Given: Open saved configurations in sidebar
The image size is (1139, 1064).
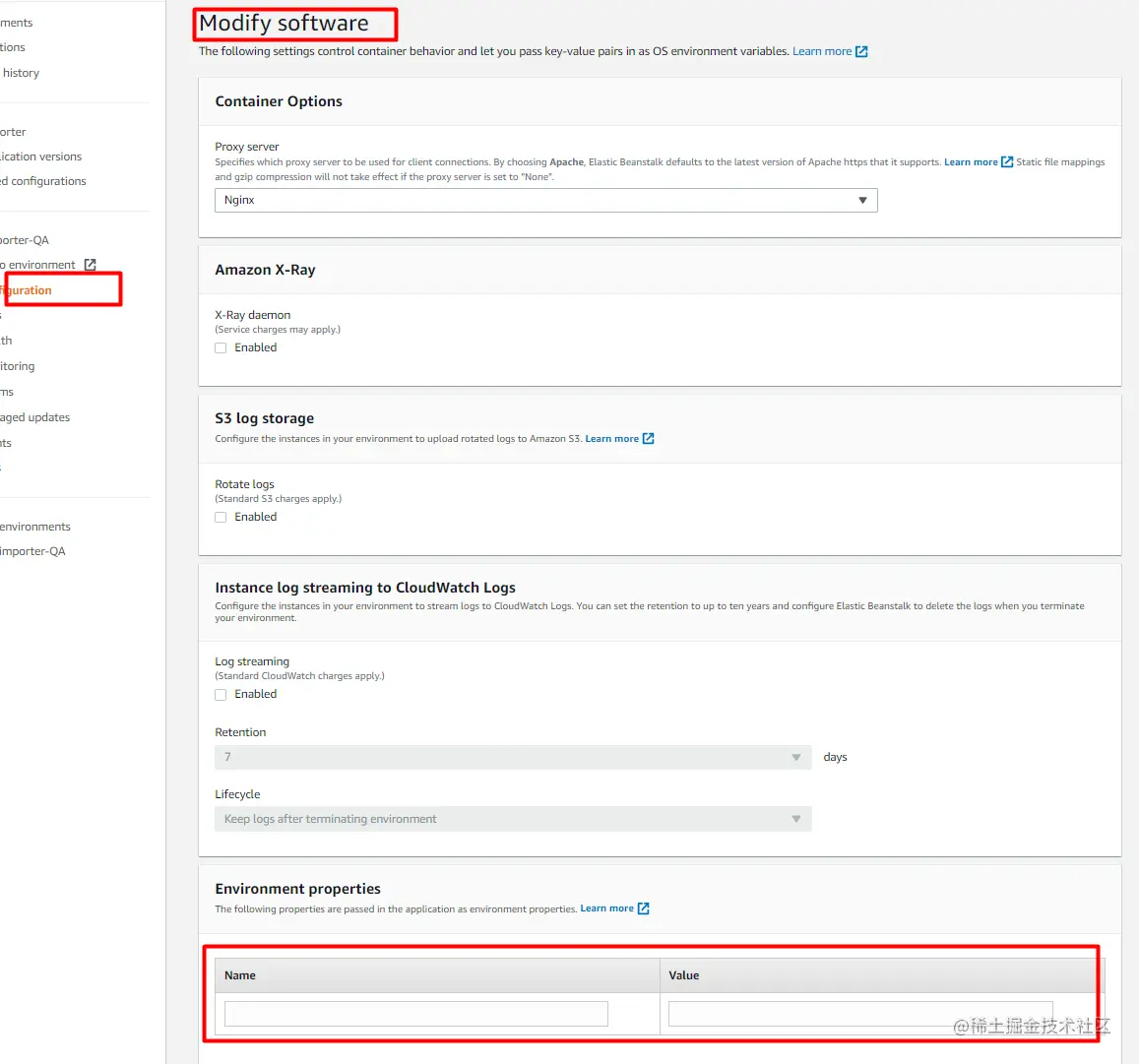Looking at the screenshot, I should point(43,181).
